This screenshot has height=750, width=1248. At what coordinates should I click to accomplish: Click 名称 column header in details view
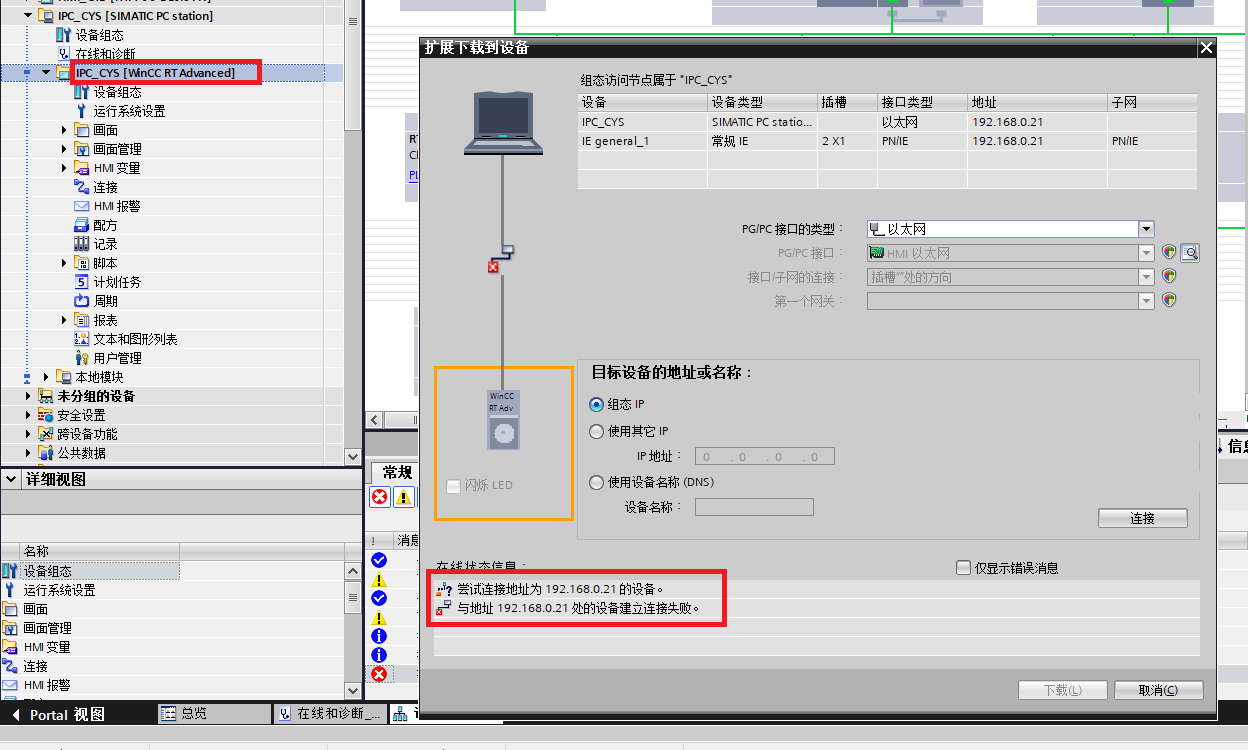(x=100, y=551)
